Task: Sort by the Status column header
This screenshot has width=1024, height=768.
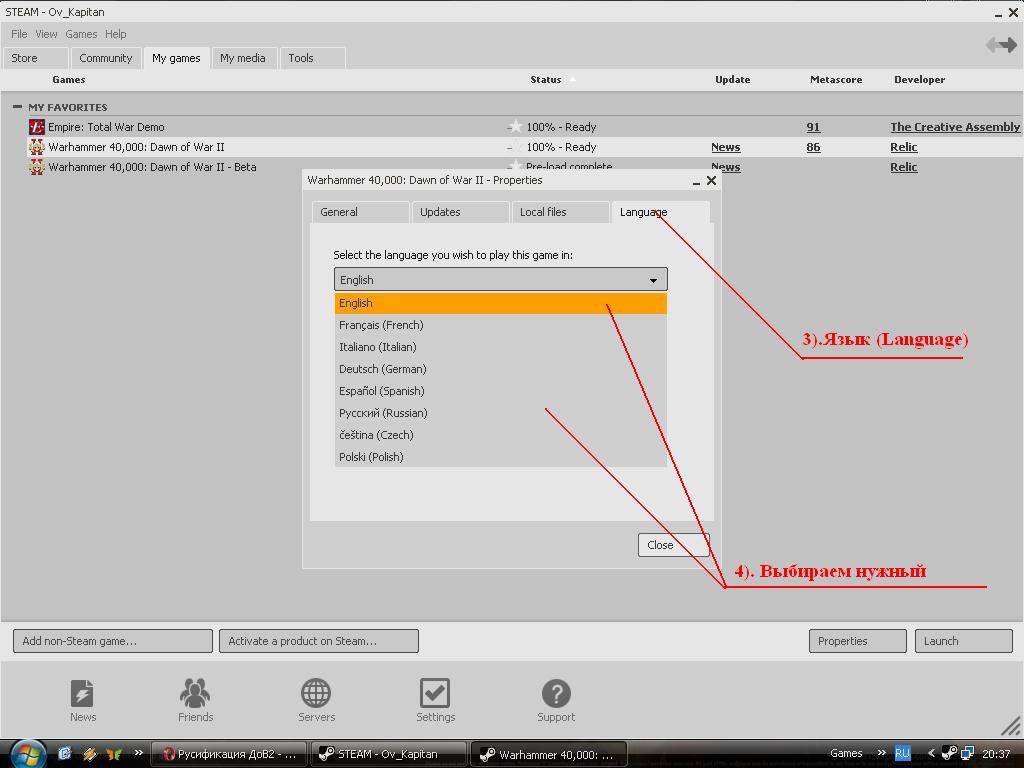Action: coord(545,80)
